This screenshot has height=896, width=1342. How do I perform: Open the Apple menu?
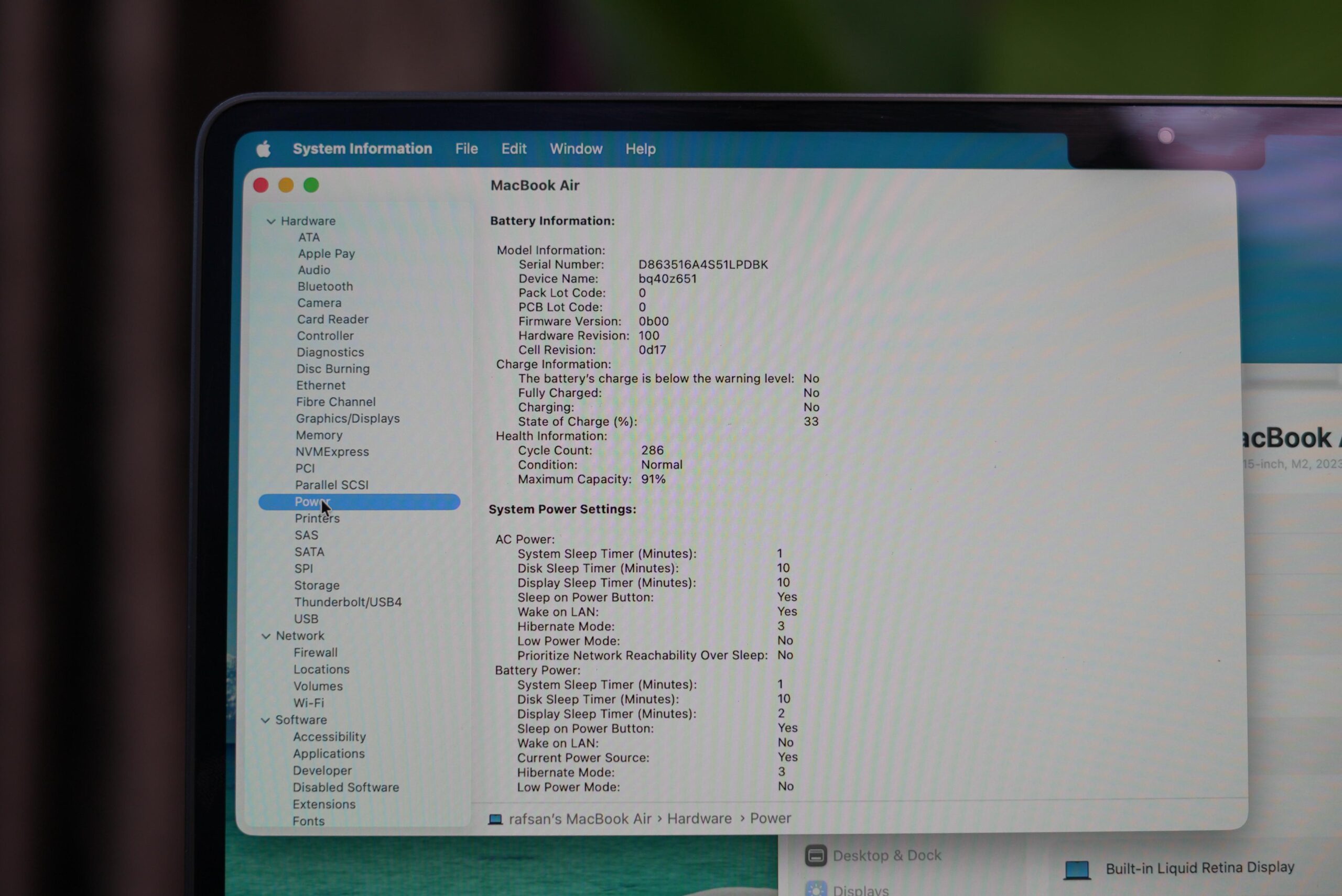(x=264, y=149)
